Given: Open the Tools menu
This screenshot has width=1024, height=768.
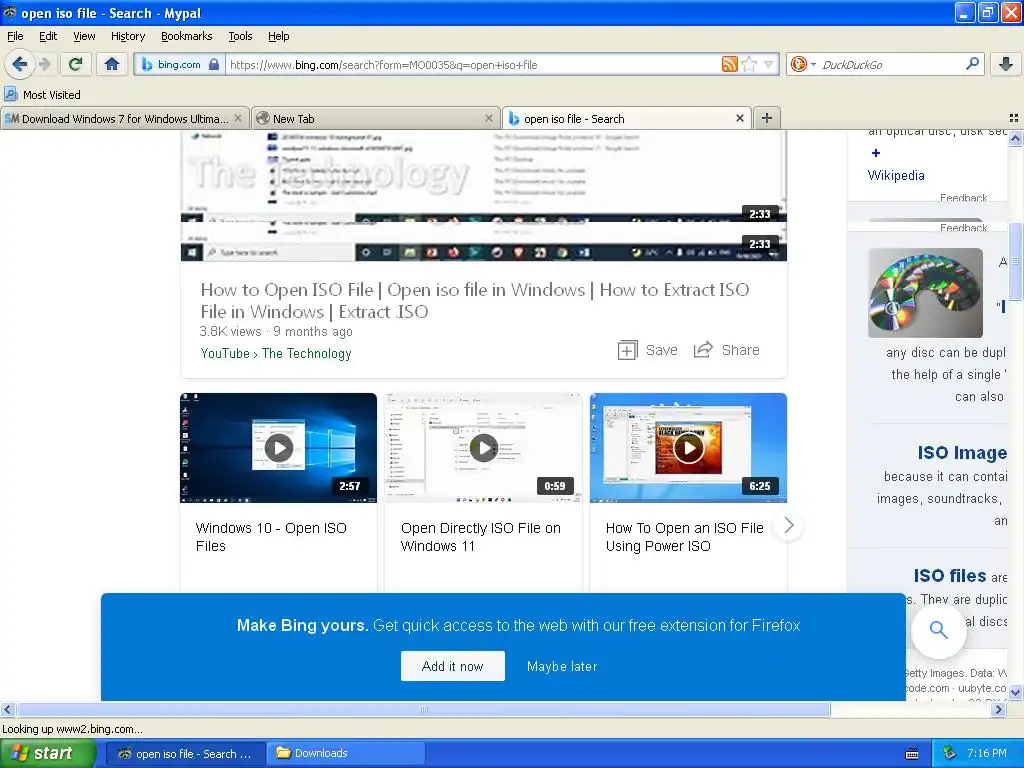Looking at the screenshot, I should [x=240, y=37].
